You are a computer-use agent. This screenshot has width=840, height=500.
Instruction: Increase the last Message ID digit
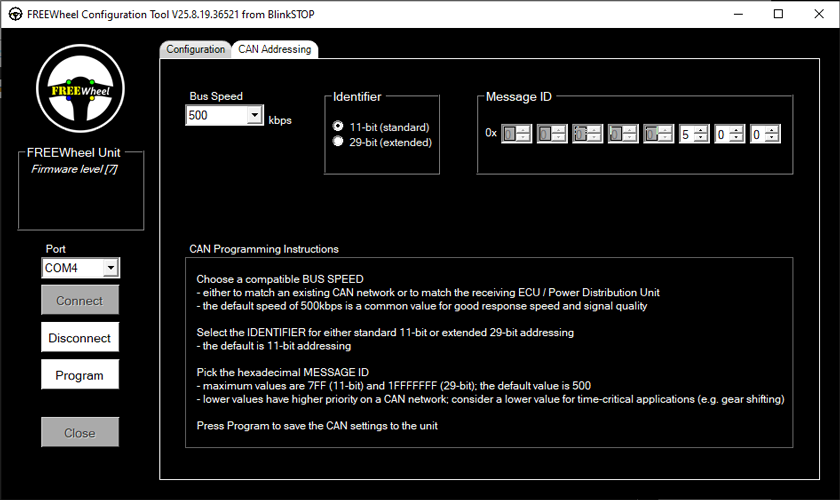772,129
